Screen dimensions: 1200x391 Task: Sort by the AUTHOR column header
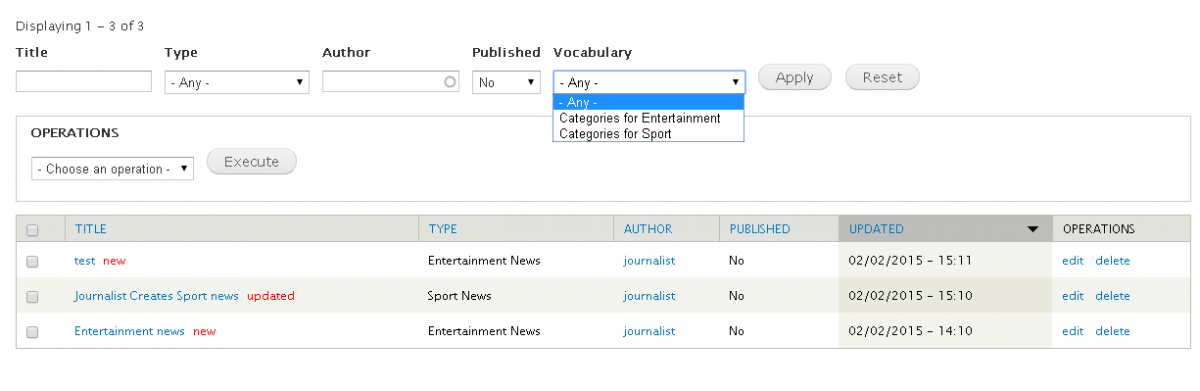click(648, 229)
